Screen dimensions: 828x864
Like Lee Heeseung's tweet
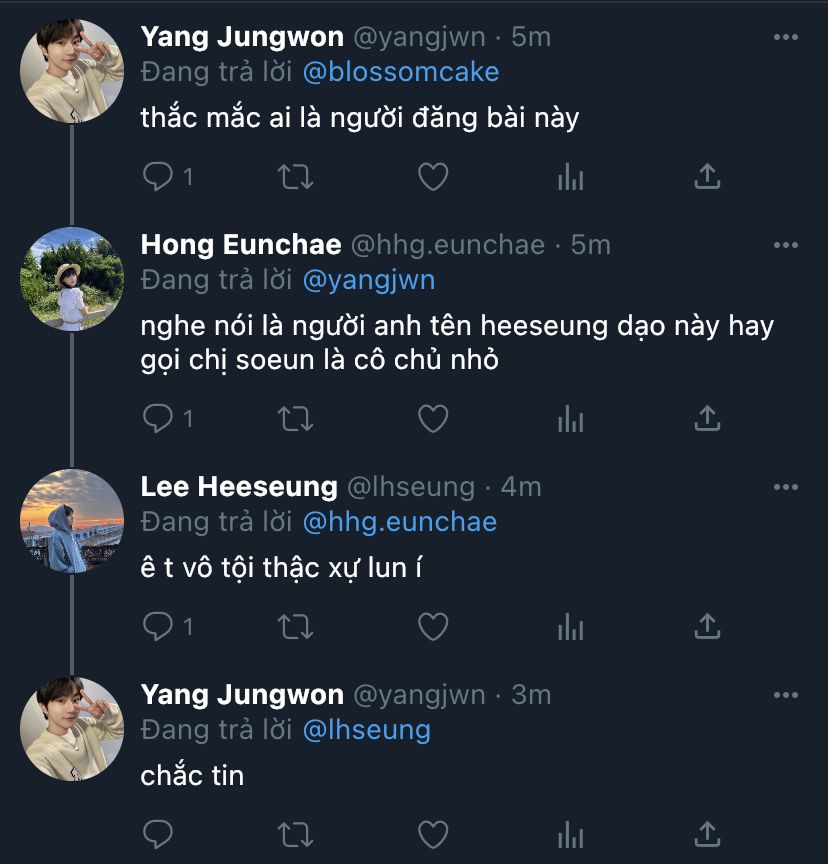[x=432, y=626]
